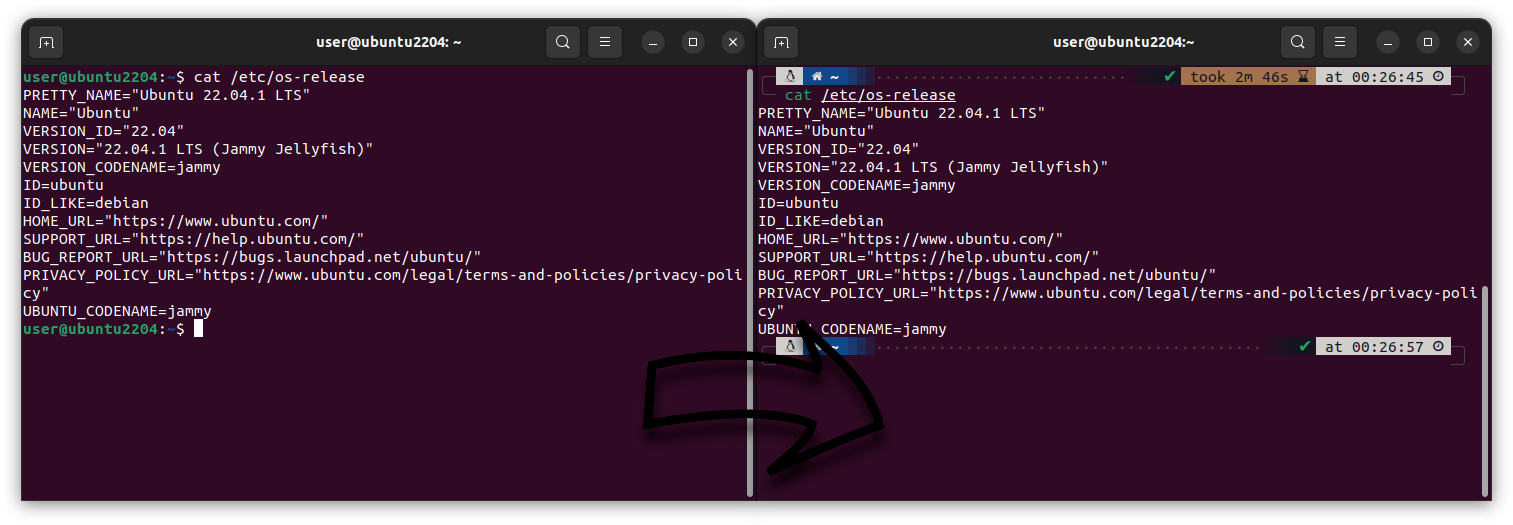Click SUPPORT_URL line in left terminal
Screen dimensions: 1513x525
(x=194, y=239)
